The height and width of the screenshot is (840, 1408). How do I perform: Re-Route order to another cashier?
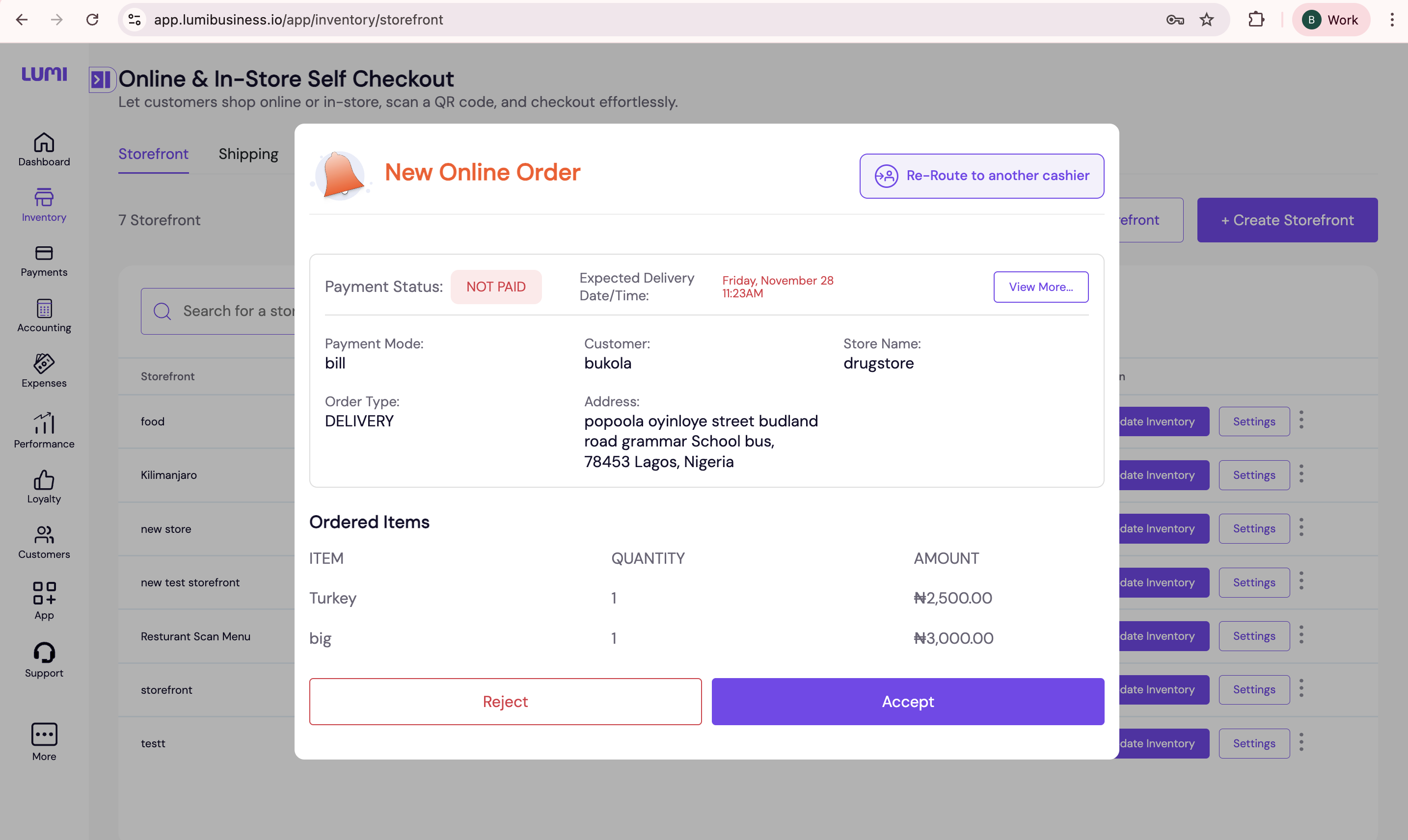tap(981, 176)
